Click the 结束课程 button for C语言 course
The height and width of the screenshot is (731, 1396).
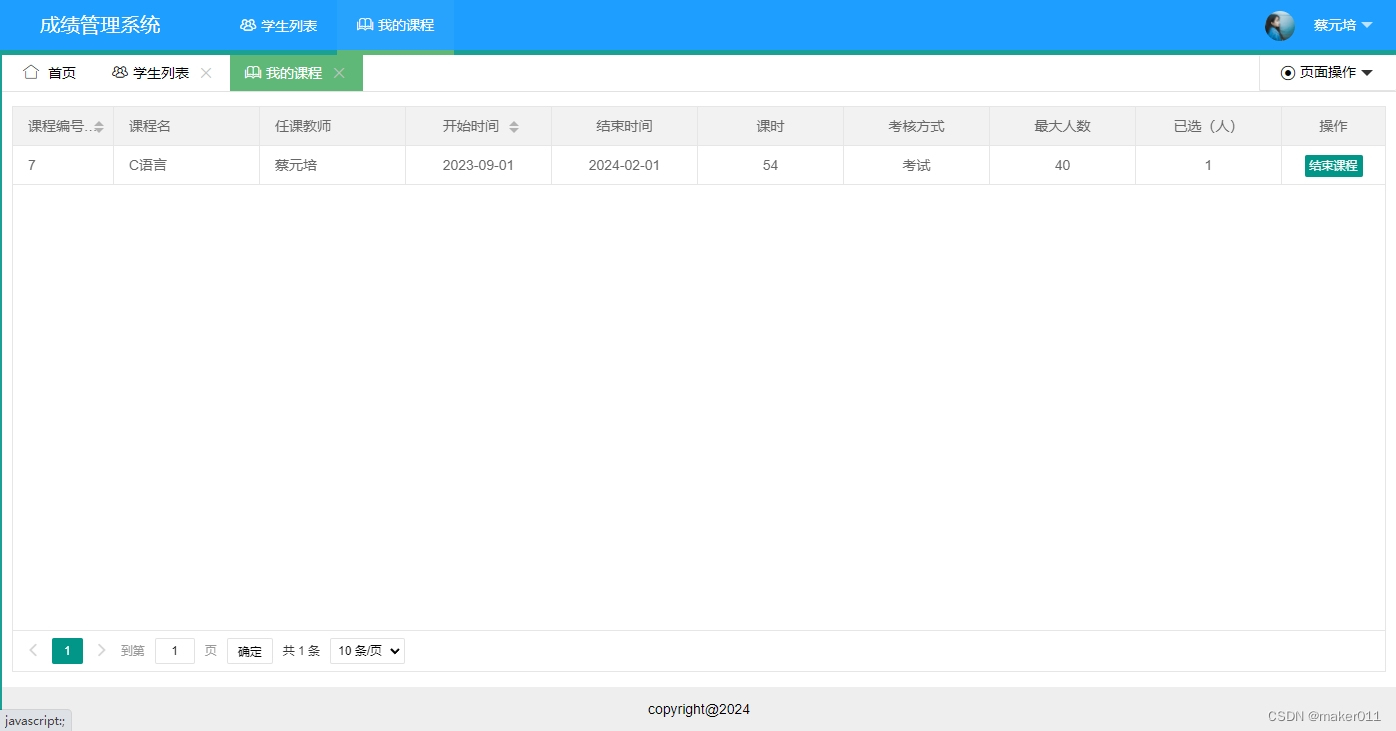tap(1333, 165)
